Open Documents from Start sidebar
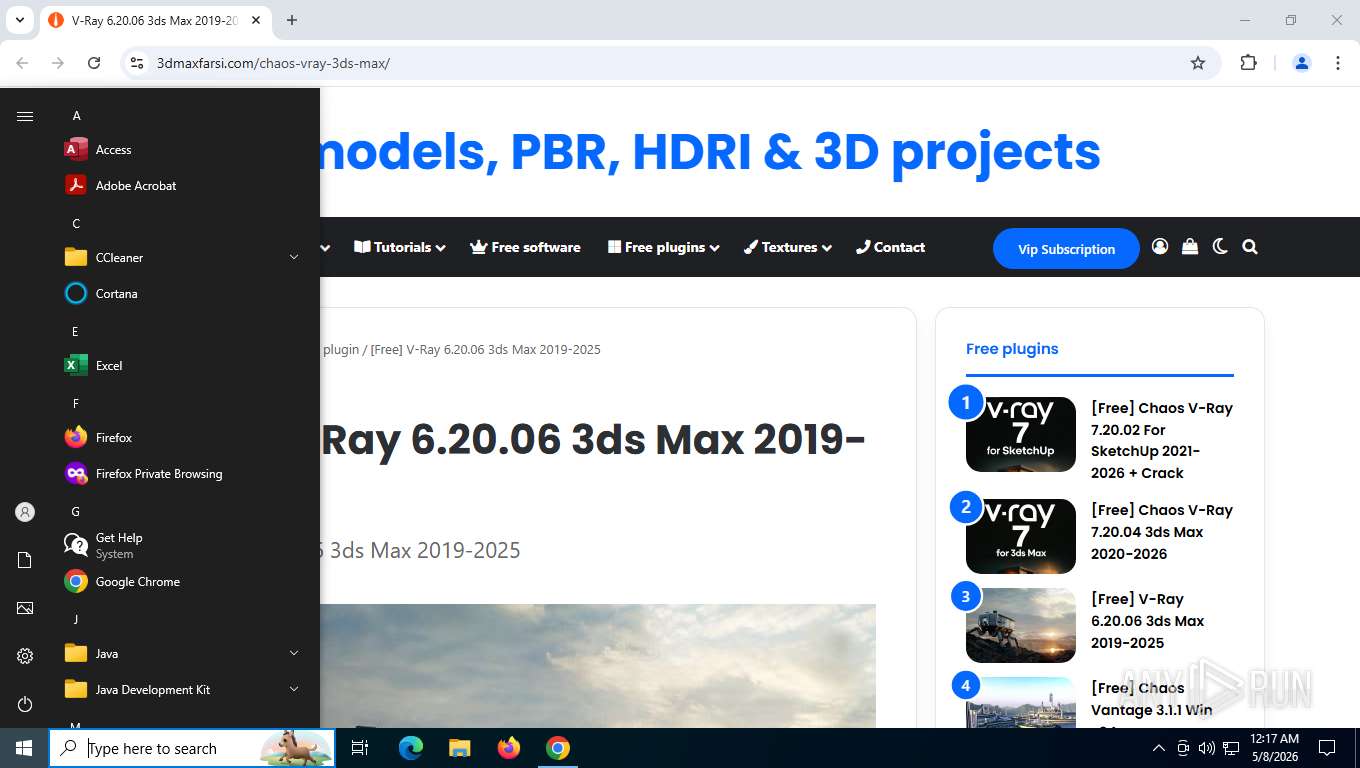This screenshot has height=768, width=1360. pos(25,560)
